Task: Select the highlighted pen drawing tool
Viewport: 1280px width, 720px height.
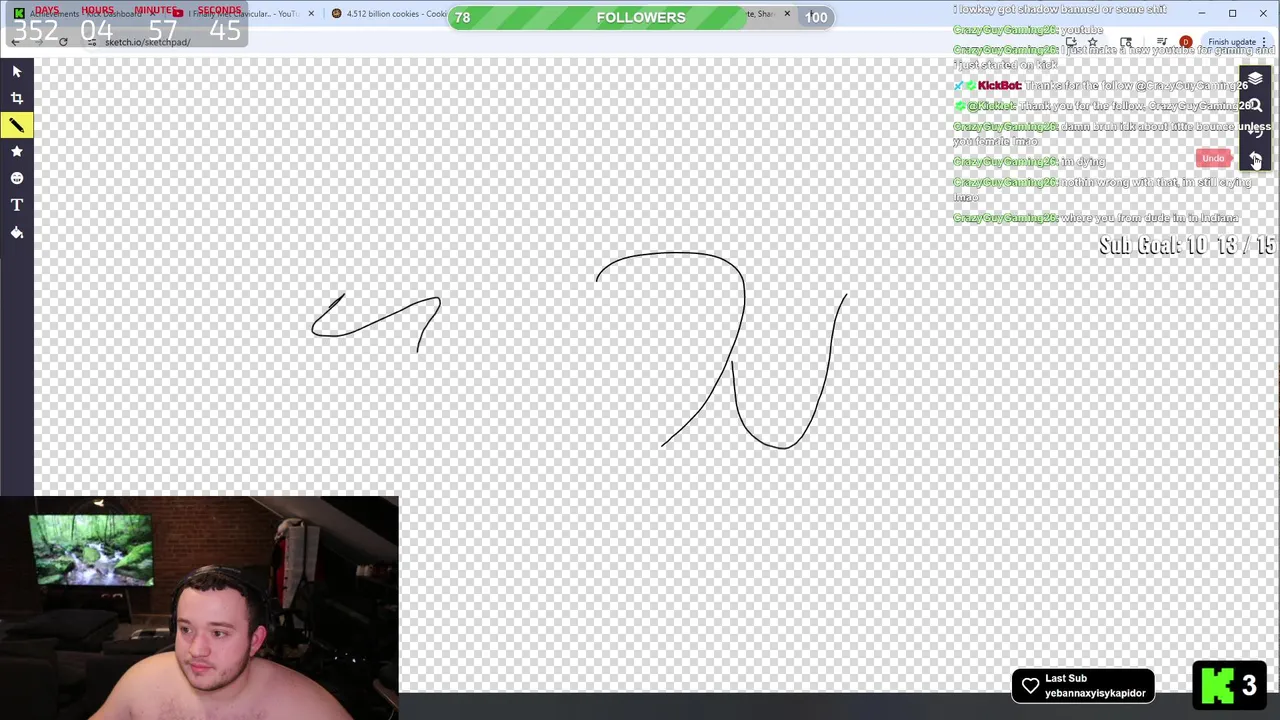Action: 17,125
